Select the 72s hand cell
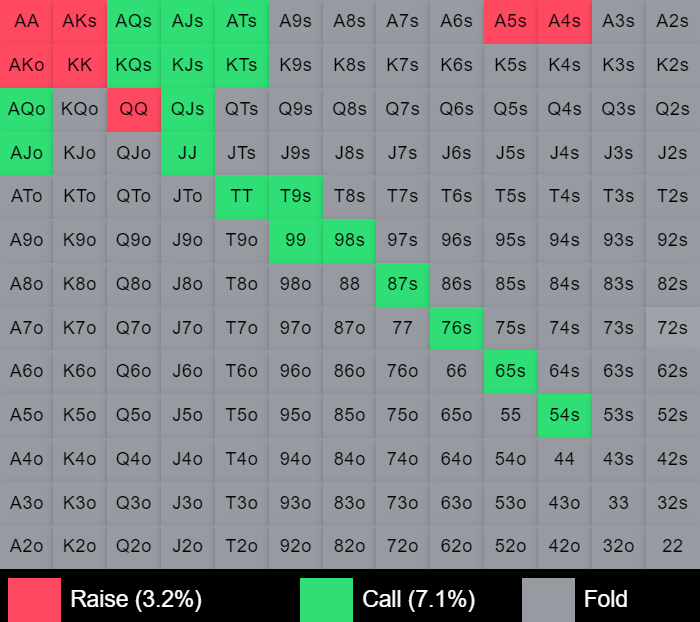 (x=673, y=328)
